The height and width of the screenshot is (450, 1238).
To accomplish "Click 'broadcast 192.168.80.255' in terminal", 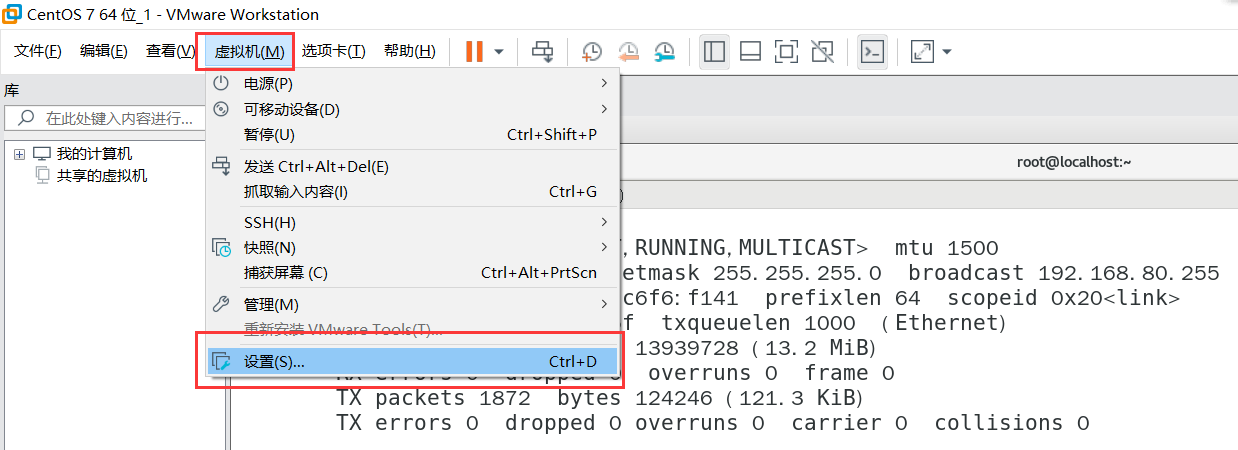I will click(x=1064, y=273).
